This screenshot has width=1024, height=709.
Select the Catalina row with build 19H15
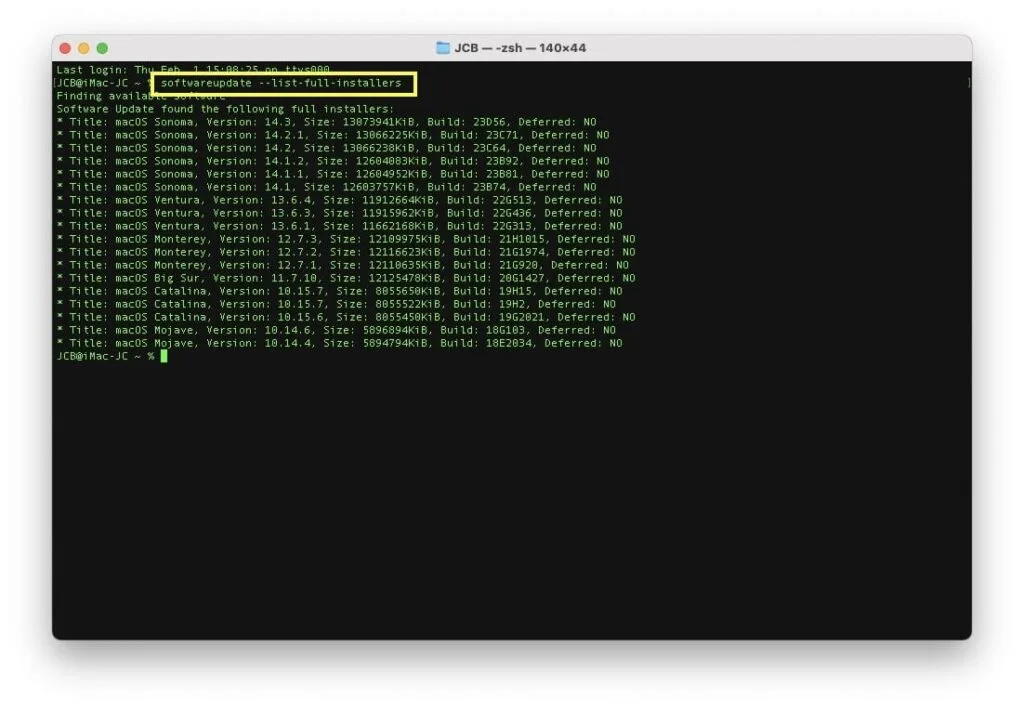click(340, 291)
